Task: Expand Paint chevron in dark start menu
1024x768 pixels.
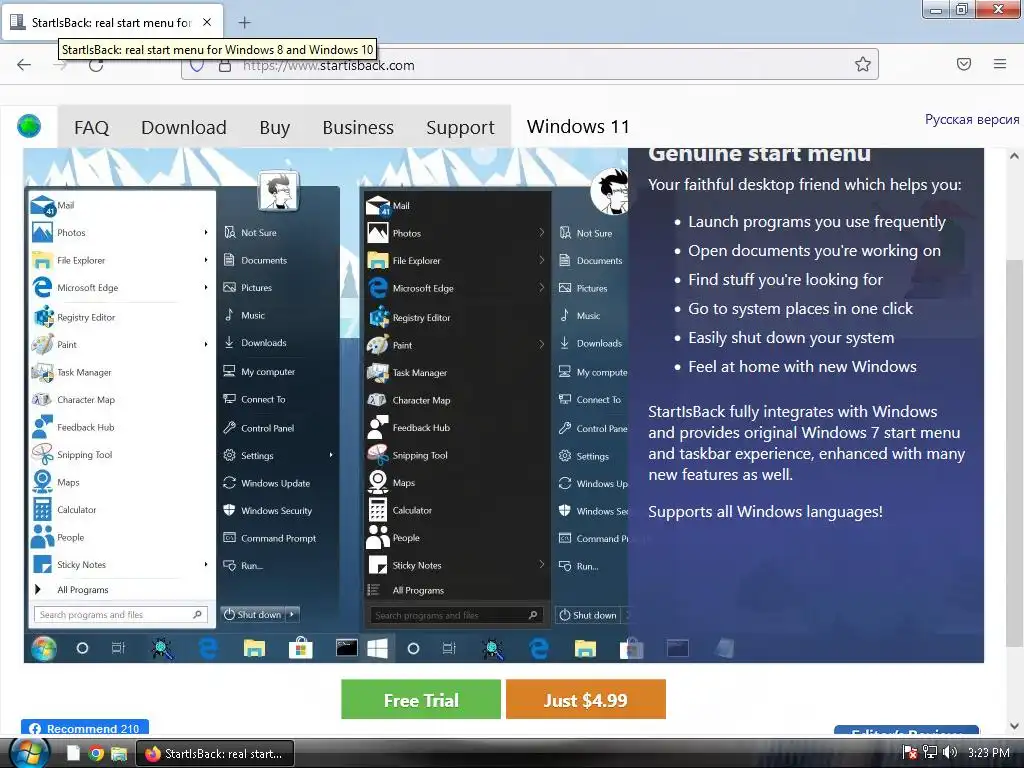Action: click(x=541, y=344)
